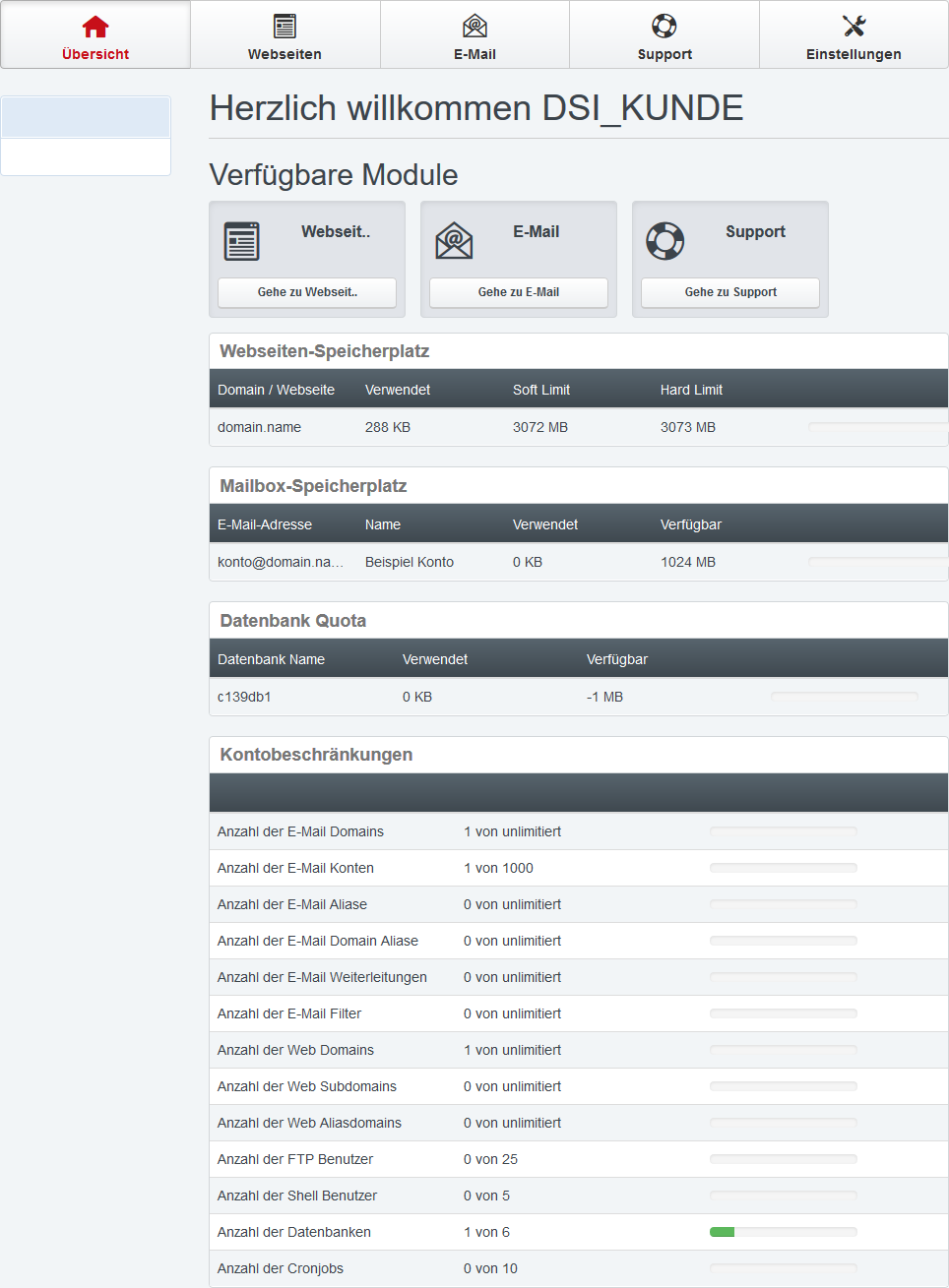Open Einstellungen via the wrench tools icon
Viewport: 949px width, 1288px height.
coord(854,27)
